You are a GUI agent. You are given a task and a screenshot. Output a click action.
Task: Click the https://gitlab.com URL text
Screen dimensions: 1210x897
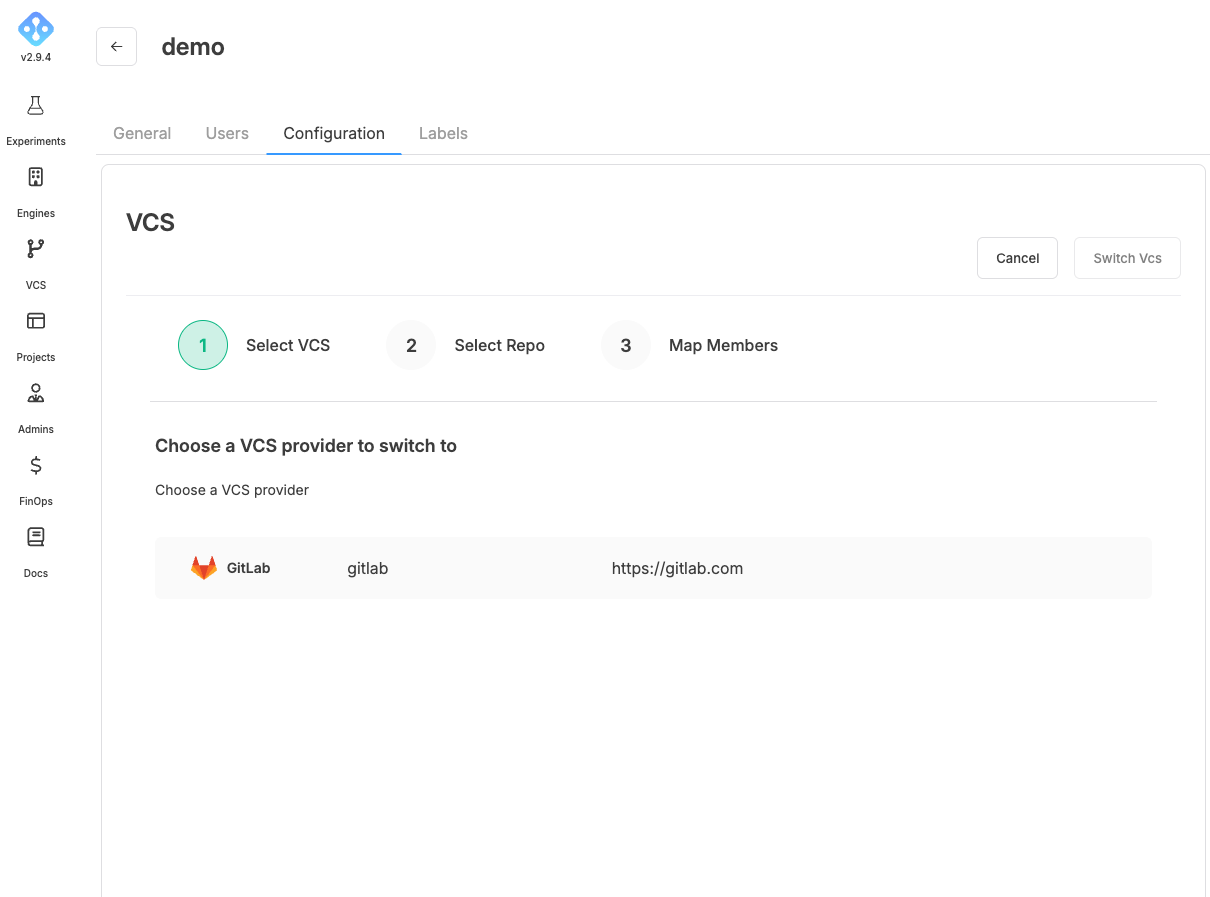(677, 568)
